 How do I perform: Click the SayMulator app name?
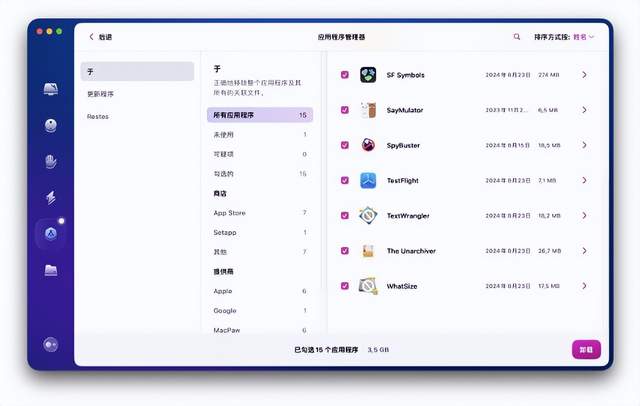405,110
